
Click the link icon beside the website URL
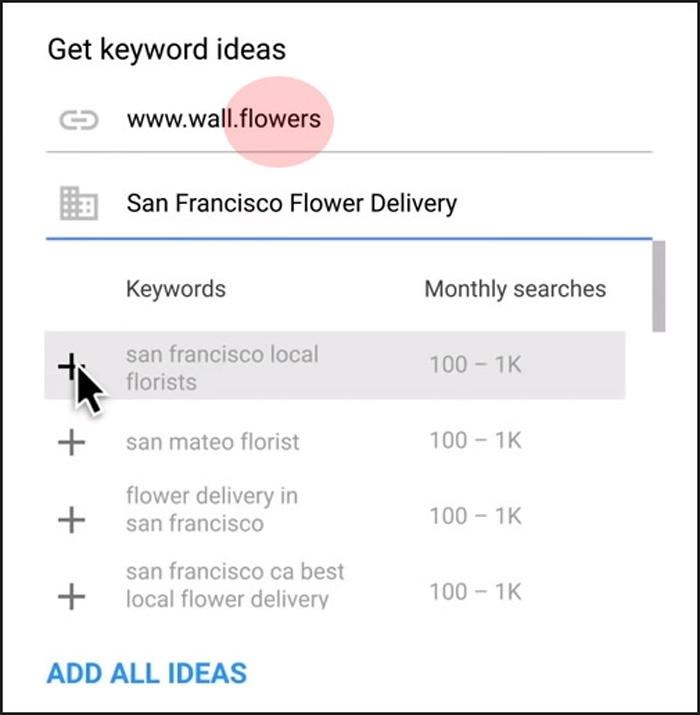pos(79,120)
